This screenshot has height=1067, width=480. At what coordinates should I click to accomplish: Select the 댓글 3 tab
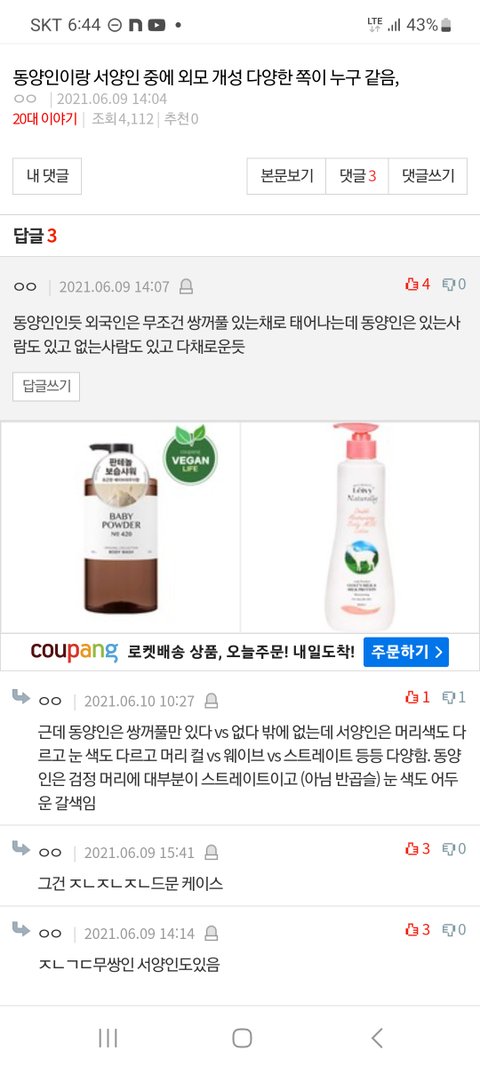(357, 176)
